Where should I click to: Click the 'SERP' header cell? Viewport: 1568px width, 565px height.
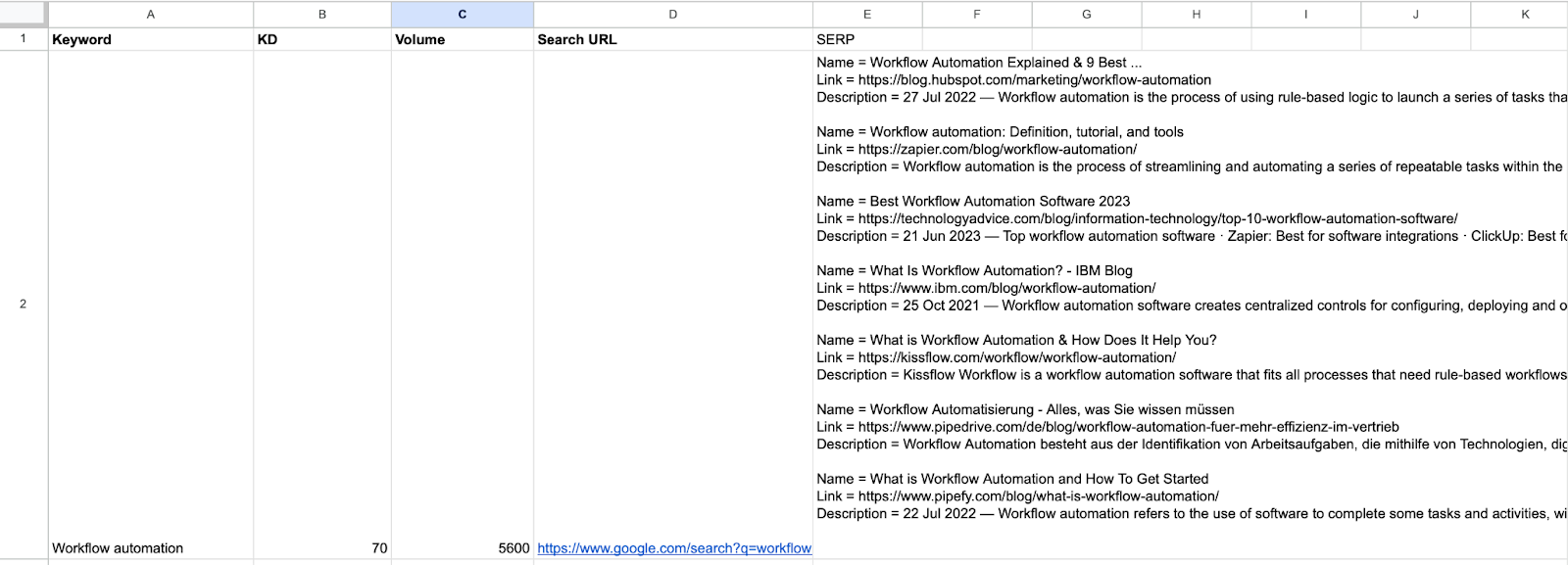(x=867, y=39)
